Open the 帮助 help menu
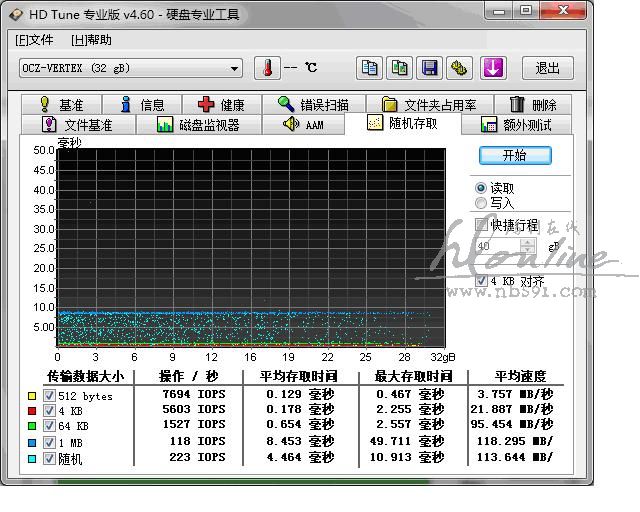This screenshot has width=640, height=512. [91, 40]
